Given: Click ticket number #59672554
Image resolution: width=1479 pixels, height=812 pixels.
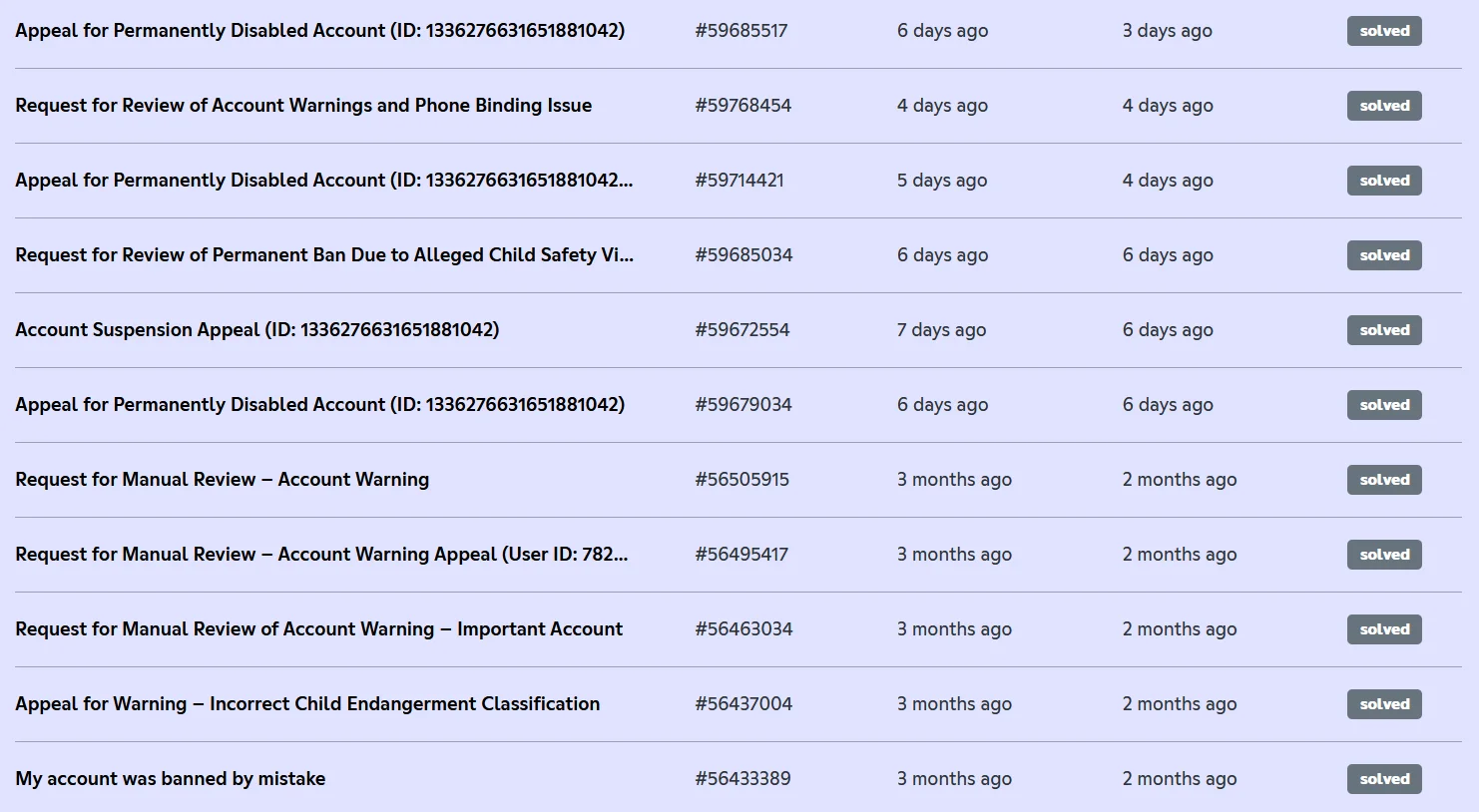Looking at the screenshot, I should (x=741, y=330).
